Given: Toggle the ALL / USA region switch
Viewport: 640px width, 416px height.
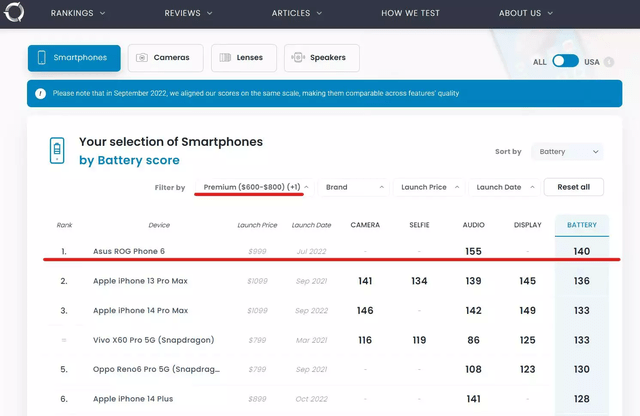Looking at the screenshot, I should 565,61.
